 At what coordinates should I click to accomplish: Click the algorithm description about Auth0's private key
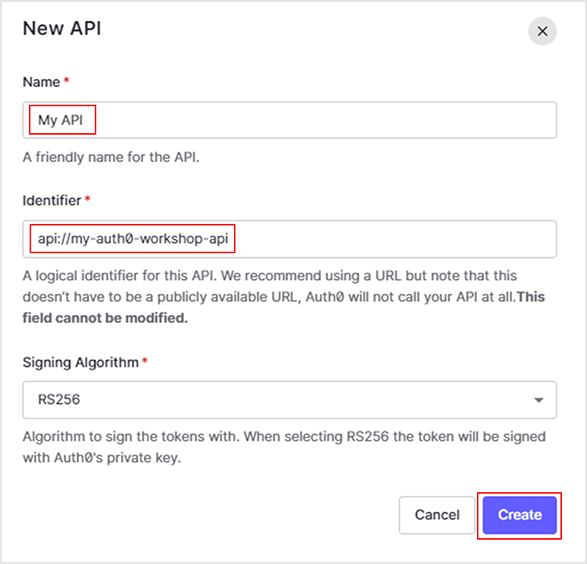coord(284,447)
